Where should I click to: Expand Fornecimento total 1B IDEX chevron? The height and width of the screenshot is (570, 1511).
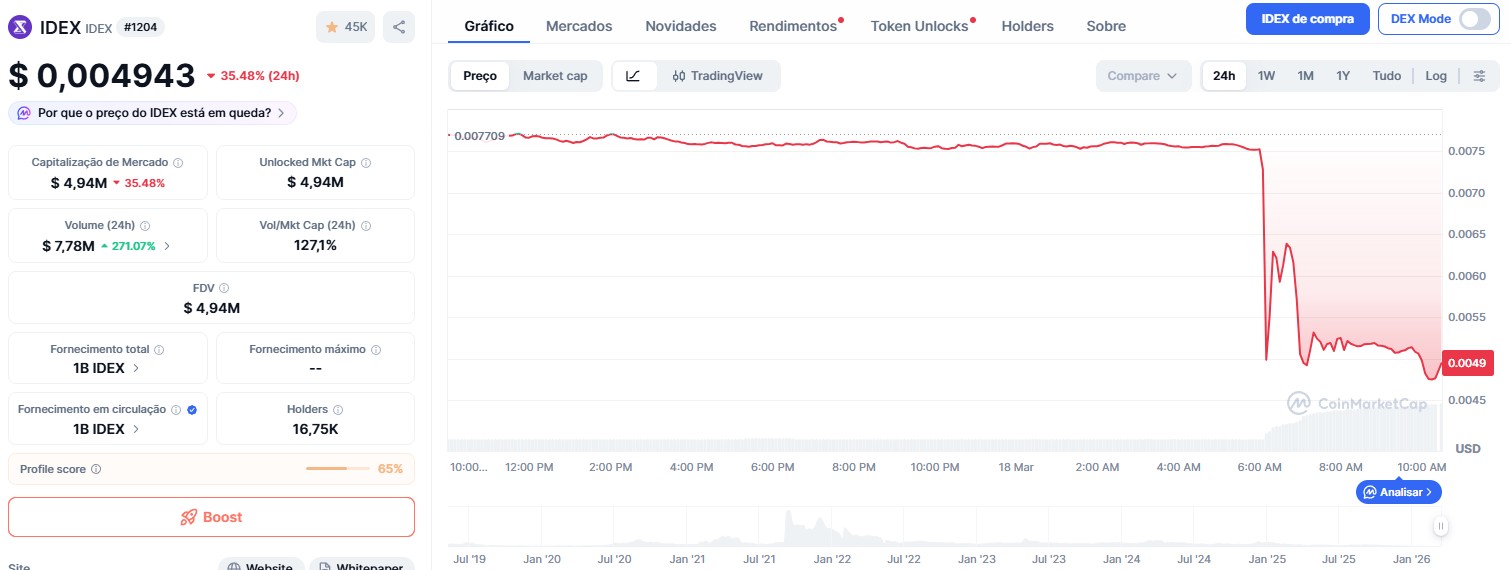click(x=136, y=368)
